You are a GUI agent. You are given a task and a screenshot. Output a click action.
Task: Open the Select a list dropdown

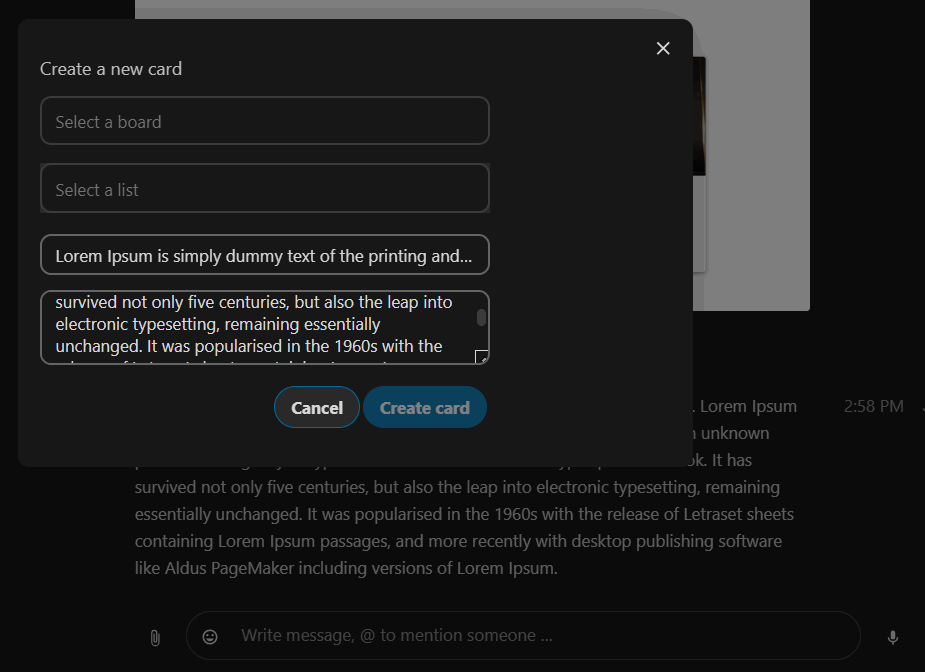click(x=265, y=189)
